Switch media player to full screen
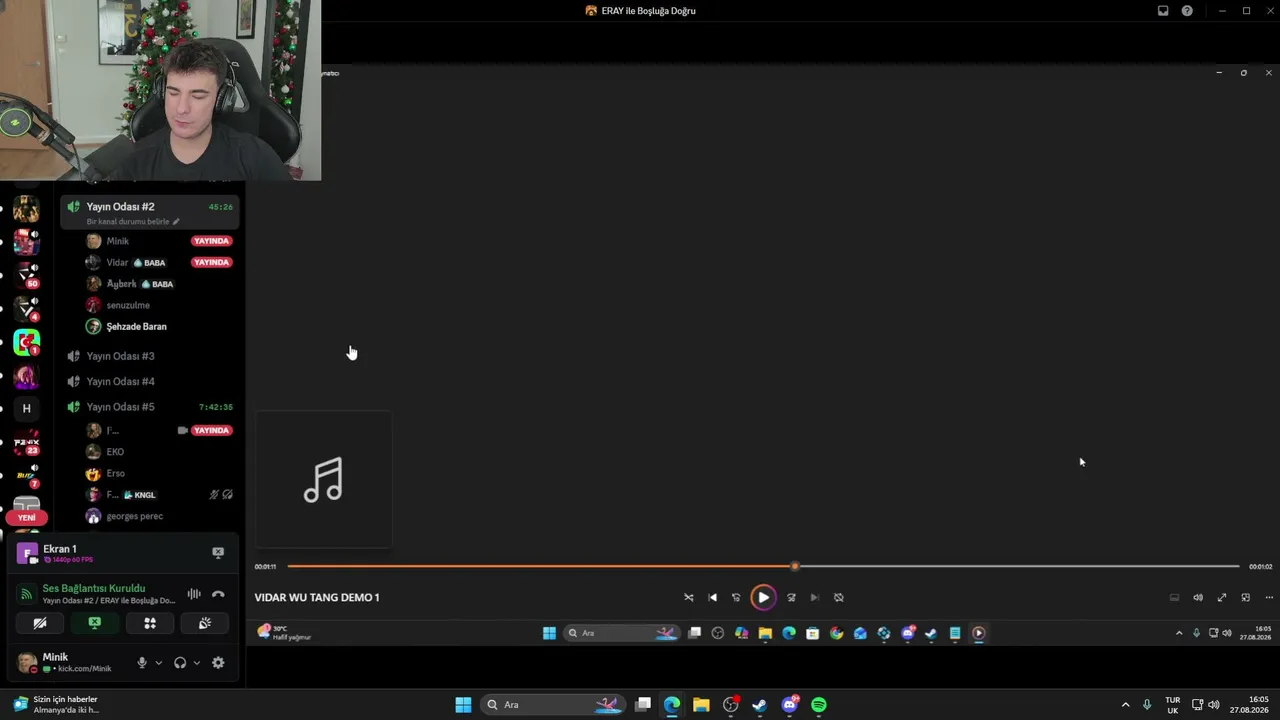Image resolution: width=1280 pixels, height=720 pixels. click(x=1221, y=597)
